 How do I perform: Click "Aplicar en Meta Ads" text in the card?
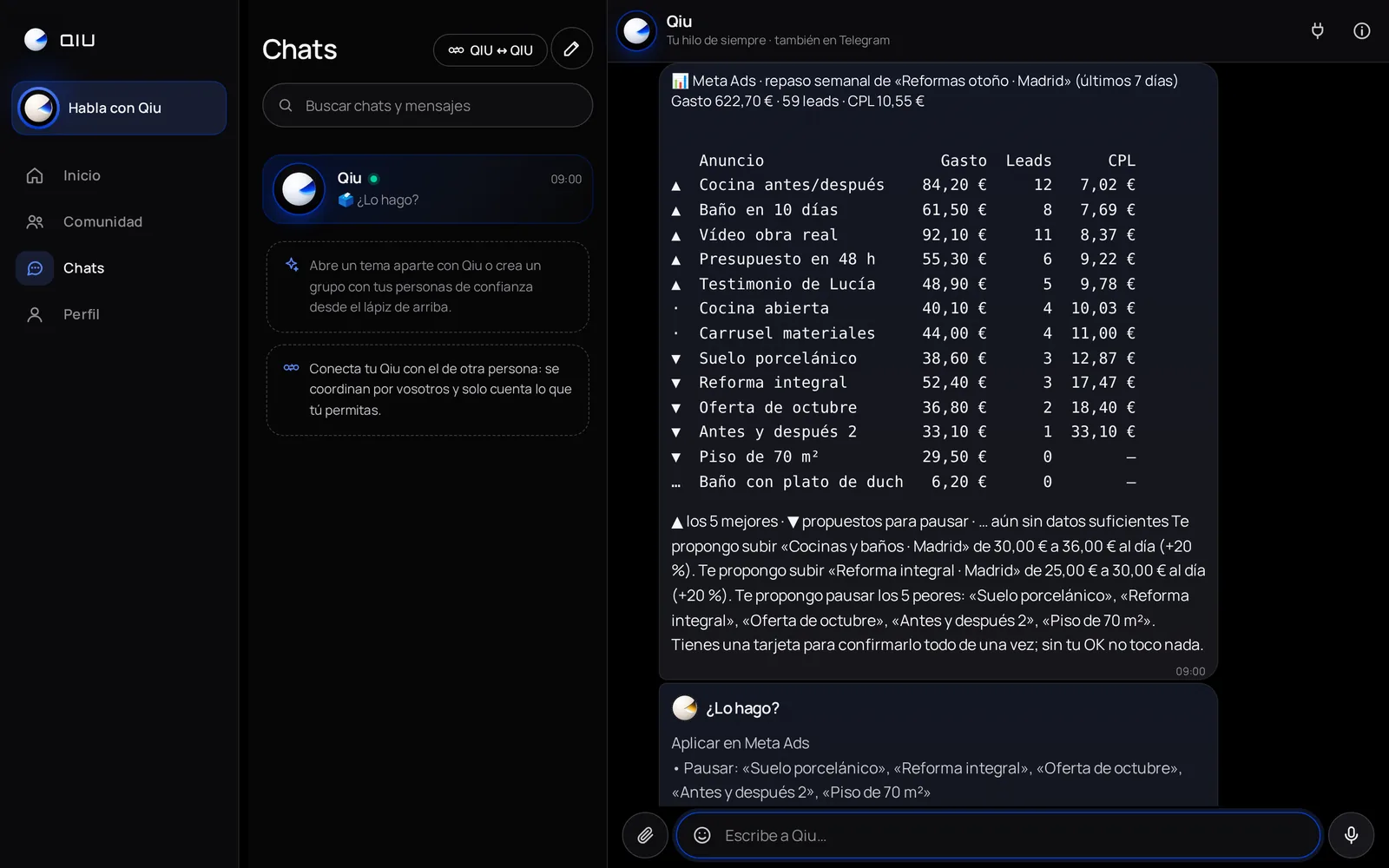740,743
